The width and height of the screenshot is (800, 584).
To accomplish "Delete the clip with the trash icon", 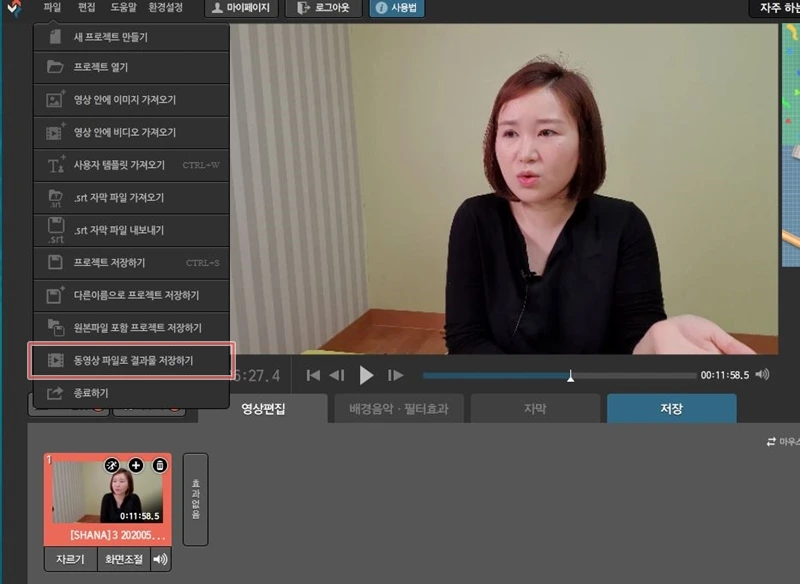I will (159, 465).
